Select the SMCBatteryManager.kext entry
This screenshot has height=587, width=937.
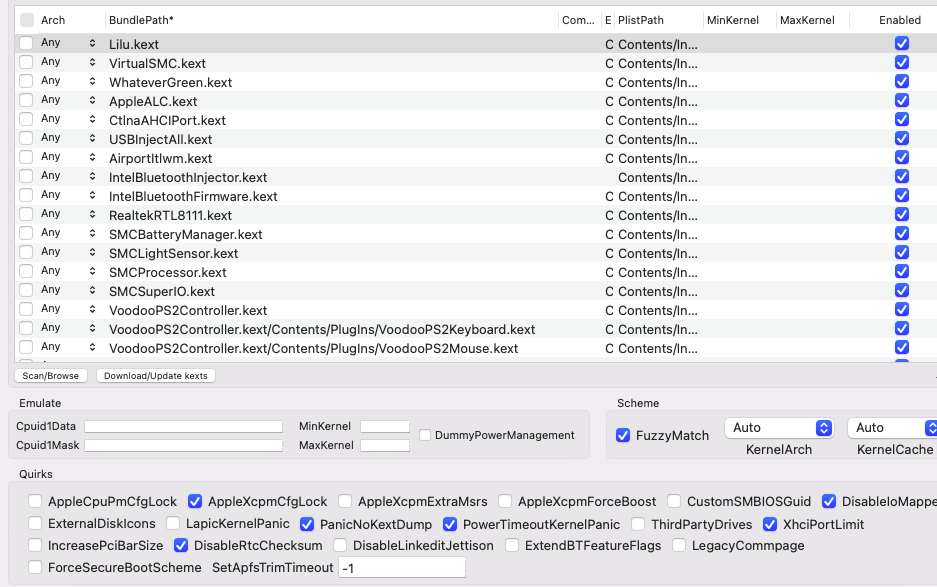186,234
